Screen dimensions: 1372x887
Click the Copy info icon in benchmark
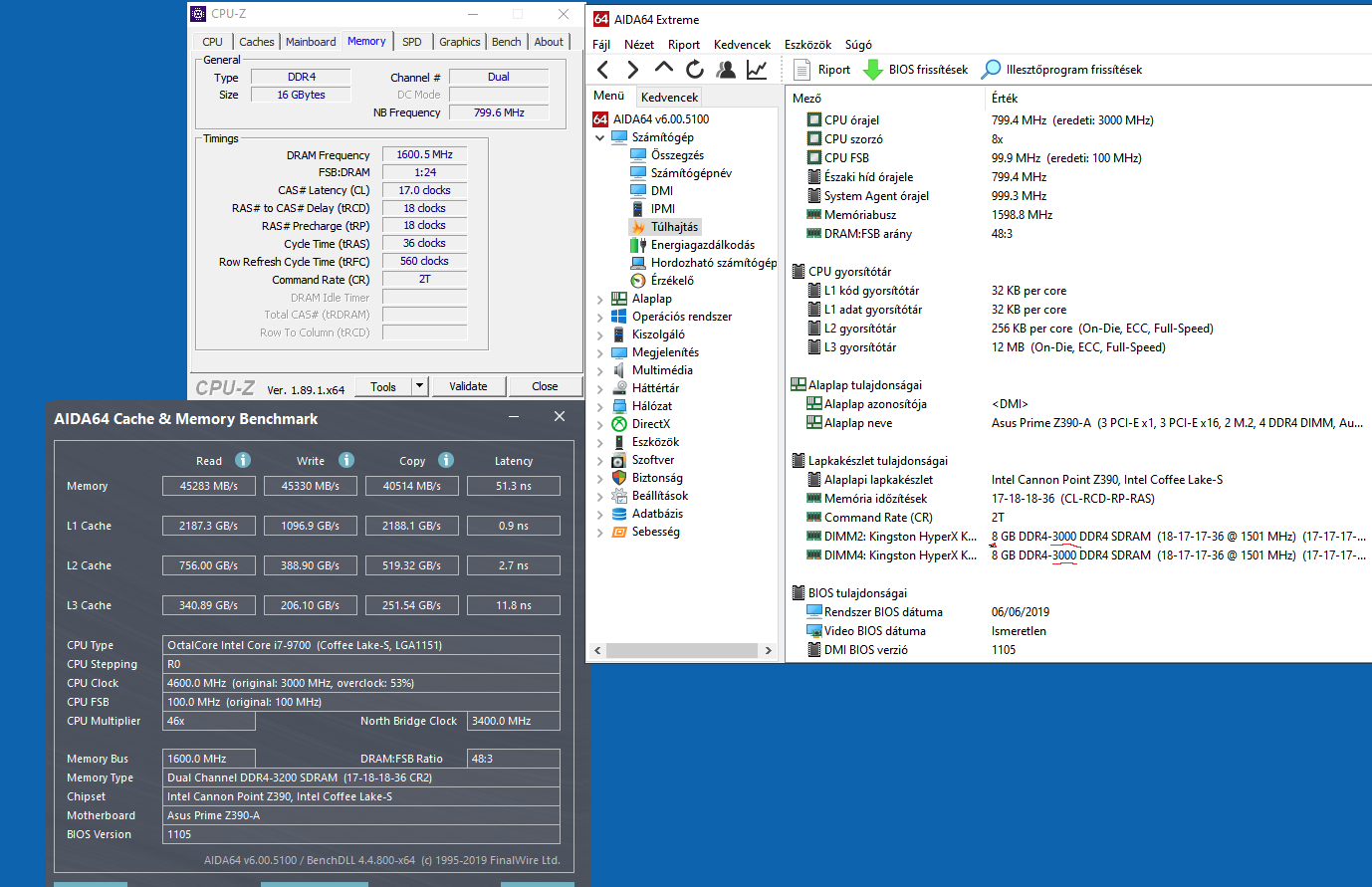(446, 460)
